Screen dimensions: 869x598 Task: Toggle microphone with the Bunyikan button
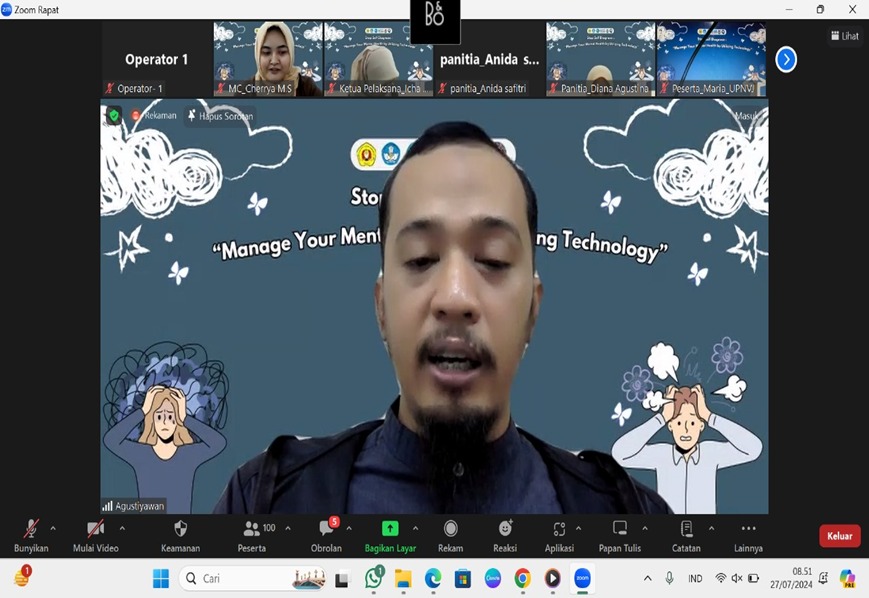(x=31, y=529)
